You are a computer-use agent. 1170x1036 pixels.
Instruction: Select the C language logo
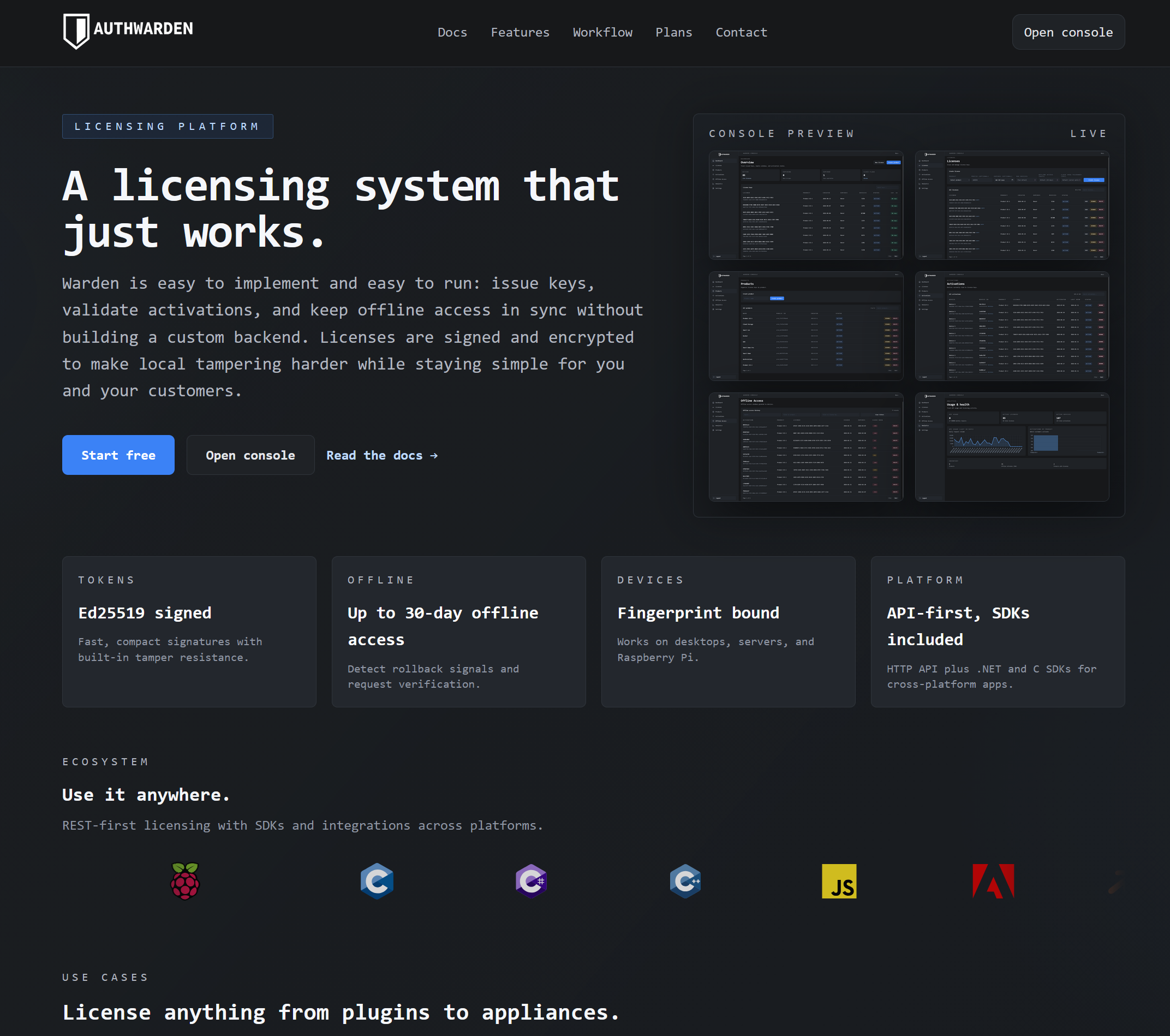[x=377, y=882]
